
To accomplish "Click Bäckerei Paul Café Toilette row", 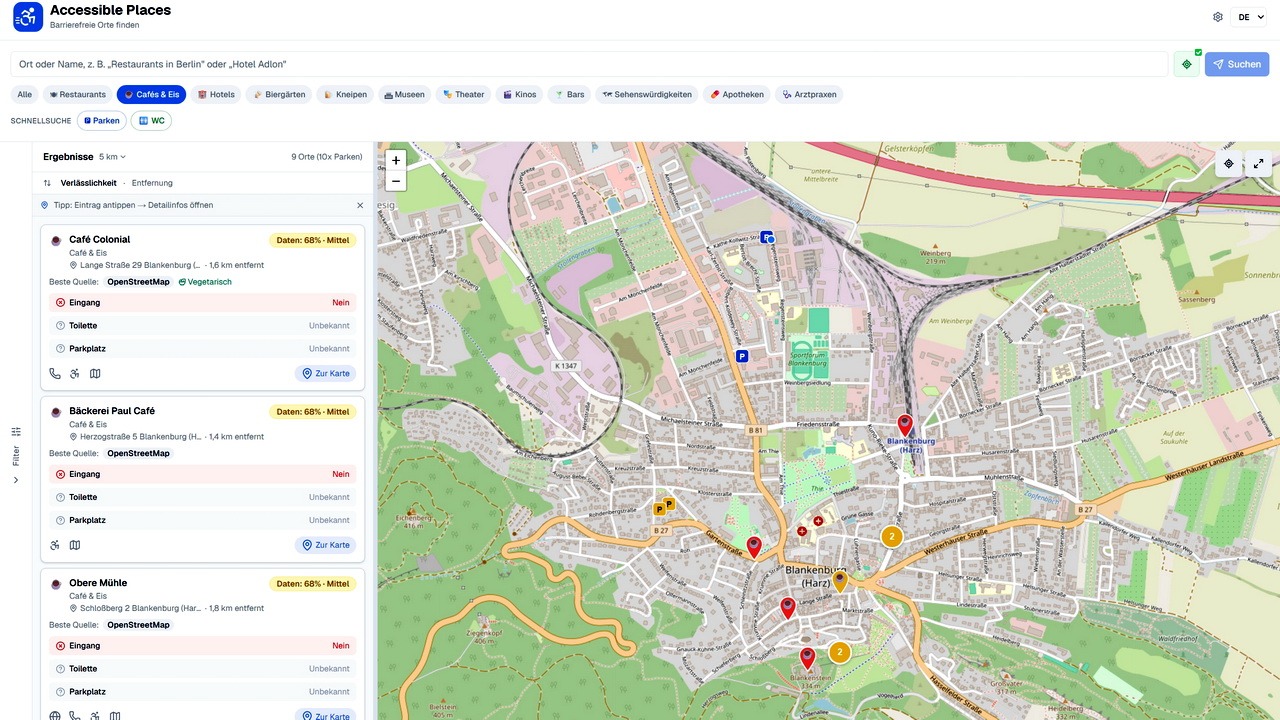I will pyautogui.click(x=202, y=497).
